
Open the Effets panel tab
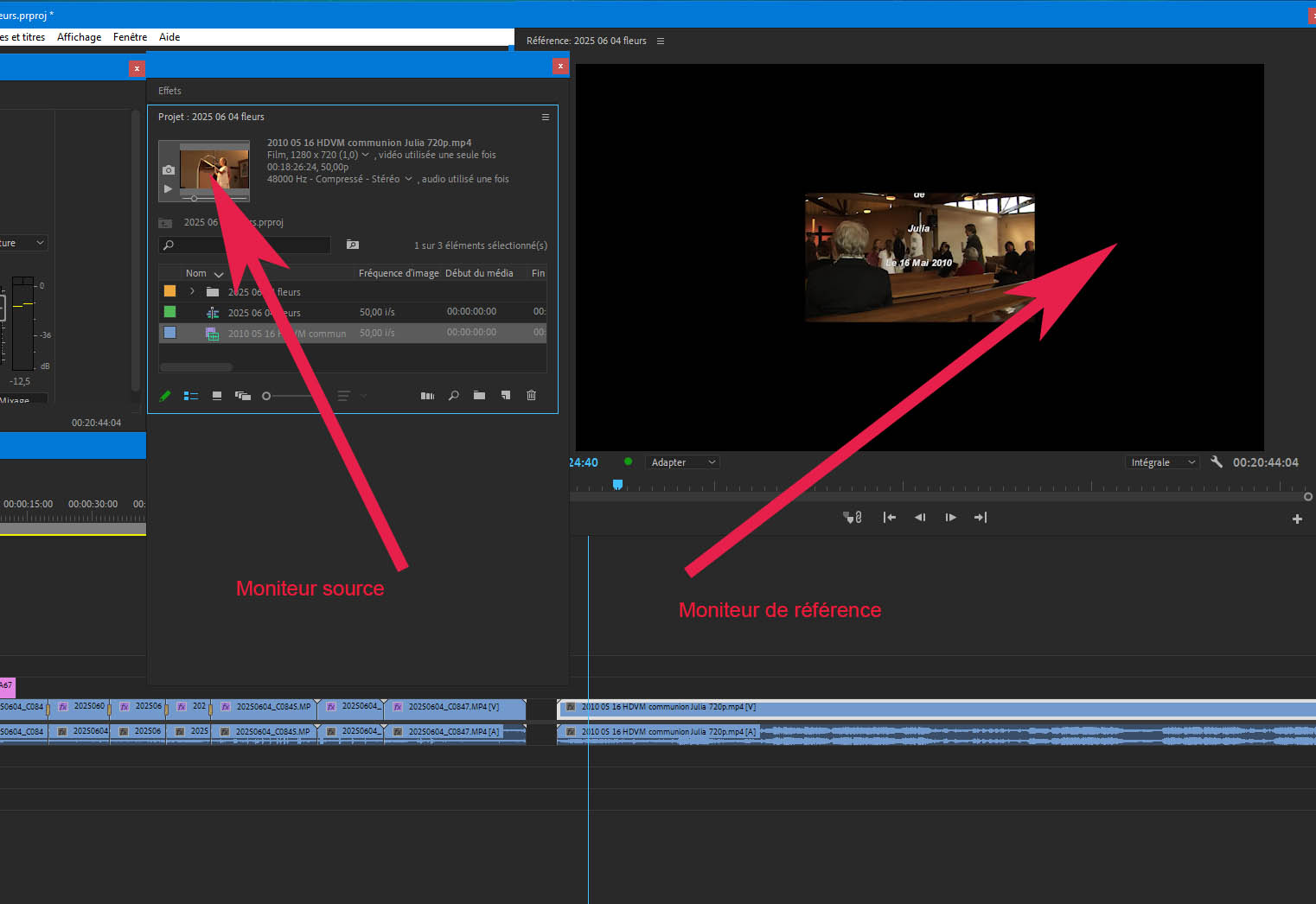169,91
